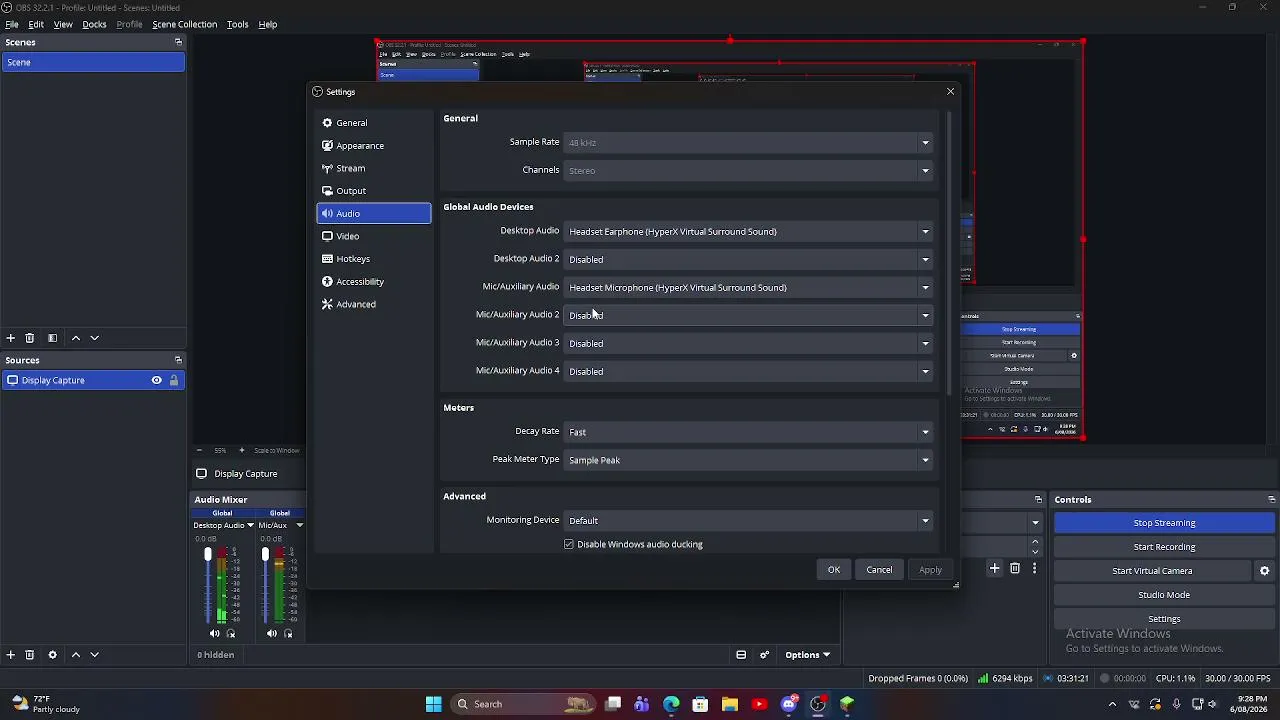
Task: Zoom out of the preview with minus
Action: point(199,450)
